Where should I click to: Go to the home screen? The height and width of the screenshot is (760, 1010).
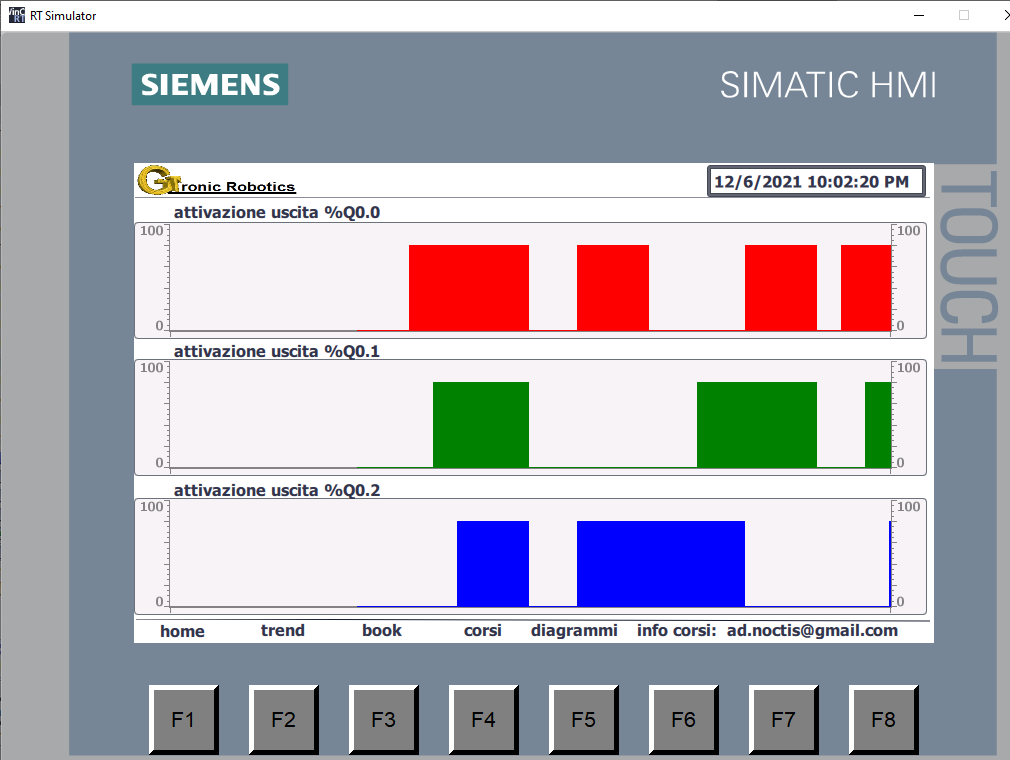[x=182, y=631]
